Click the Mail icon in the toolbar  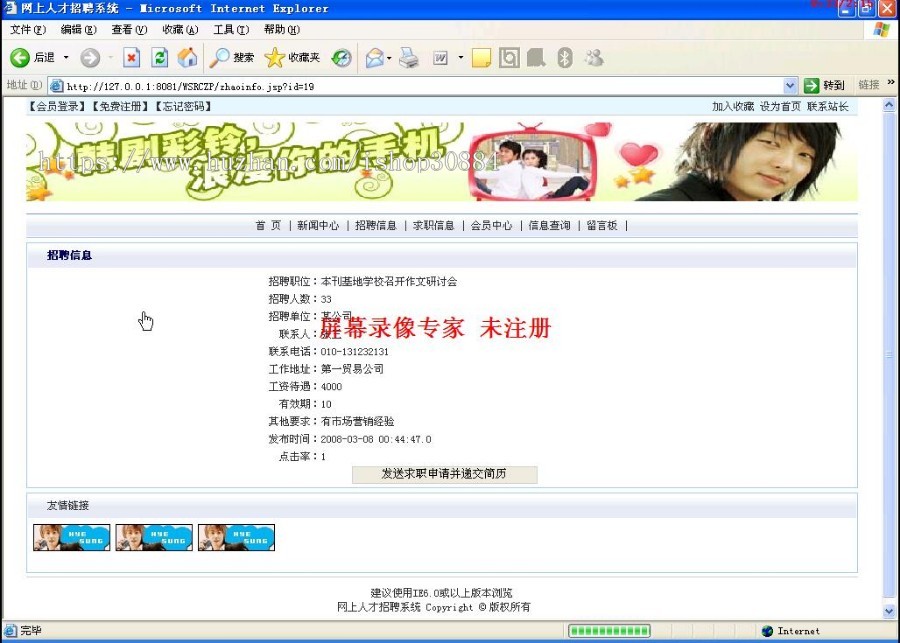click(x=375, y=57)
